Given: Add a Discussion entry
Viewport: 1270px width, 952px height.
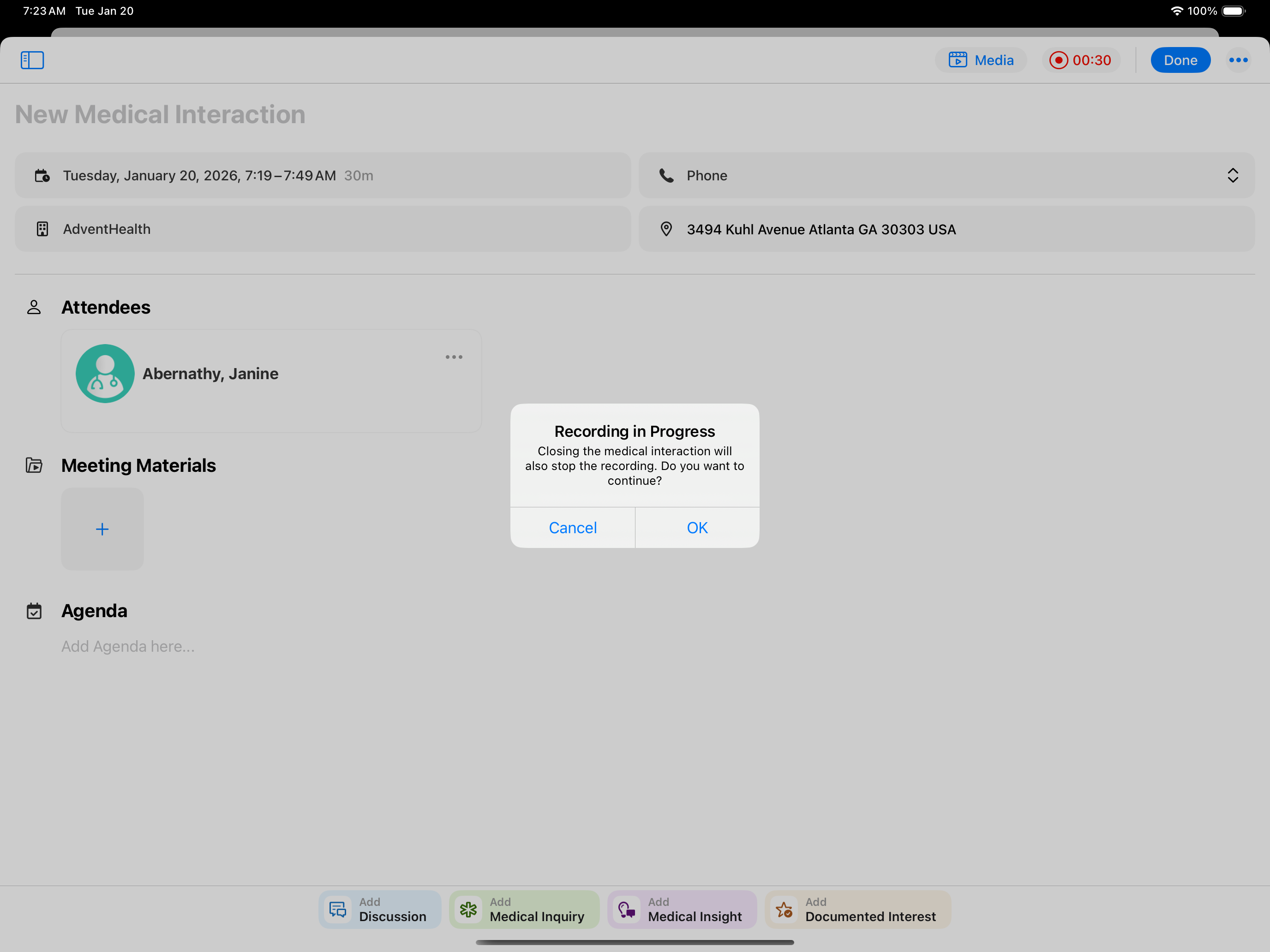Looking at the screenshot, I should click(379, 909).
